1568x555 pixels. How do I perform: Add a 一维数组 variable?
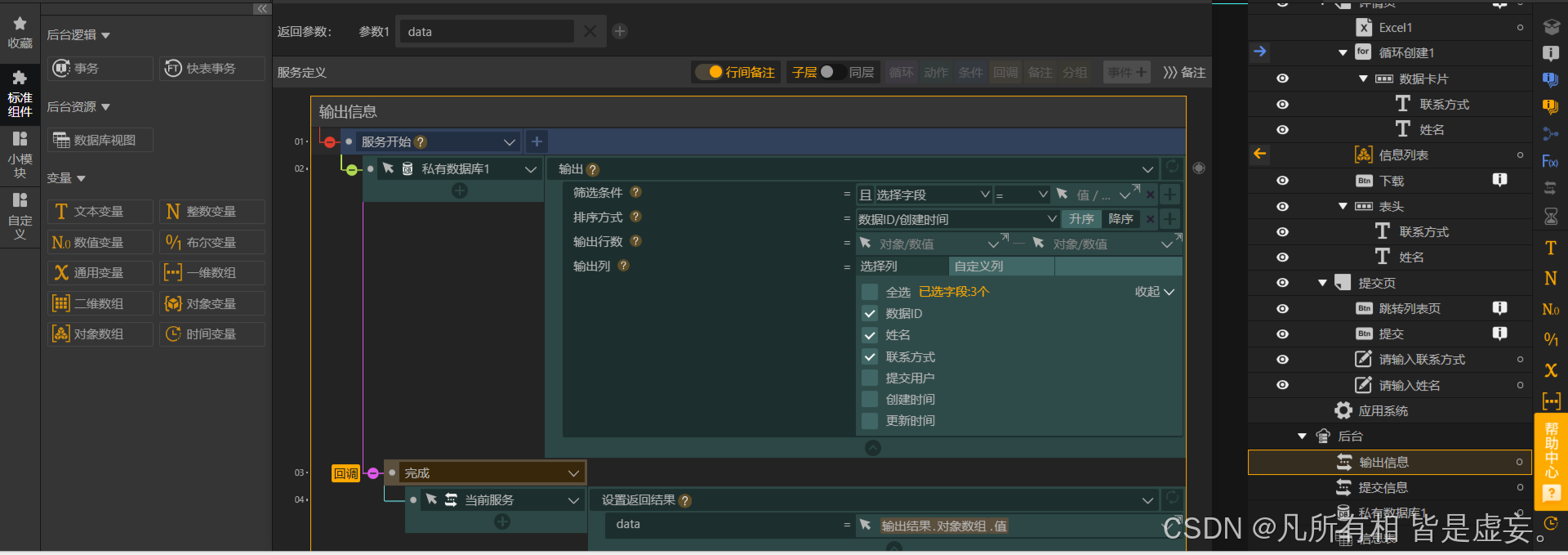pyautogui.click(x=212, y=273)
